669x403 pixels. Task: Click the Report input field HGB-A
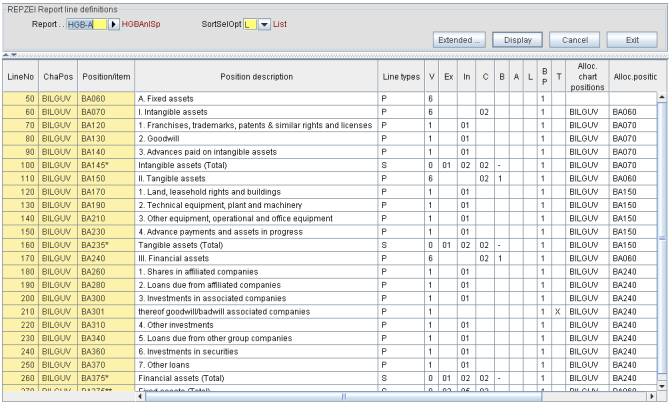pos(87,24)
